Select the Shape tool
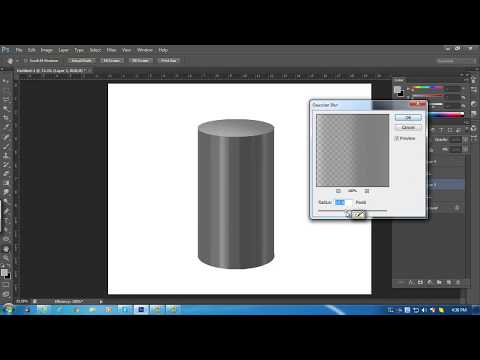The height and width of the screenshot is (360, 480). (x=6, y=239)
